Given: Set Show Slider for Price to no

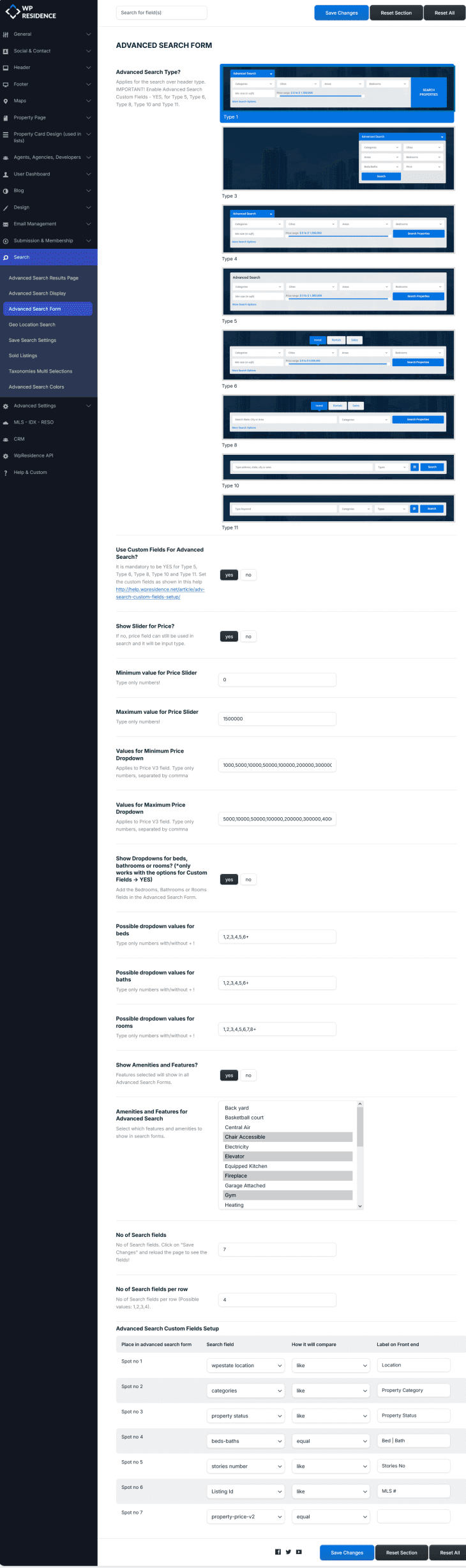Looking at the screenshot, I should coord(248,637).
